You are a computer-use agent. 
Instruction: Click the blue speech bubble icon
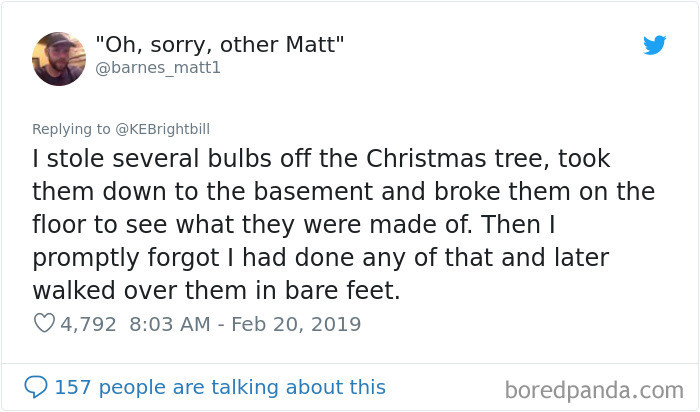35,387
